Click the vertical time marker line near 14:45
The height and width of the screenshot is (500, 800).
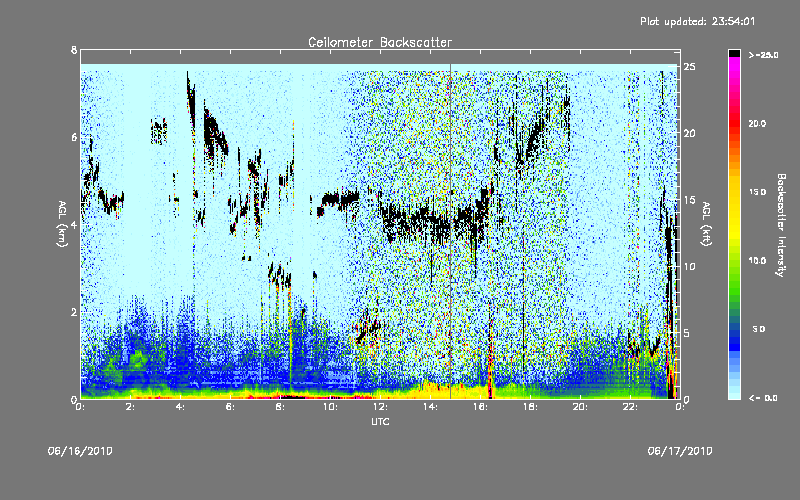451,231
